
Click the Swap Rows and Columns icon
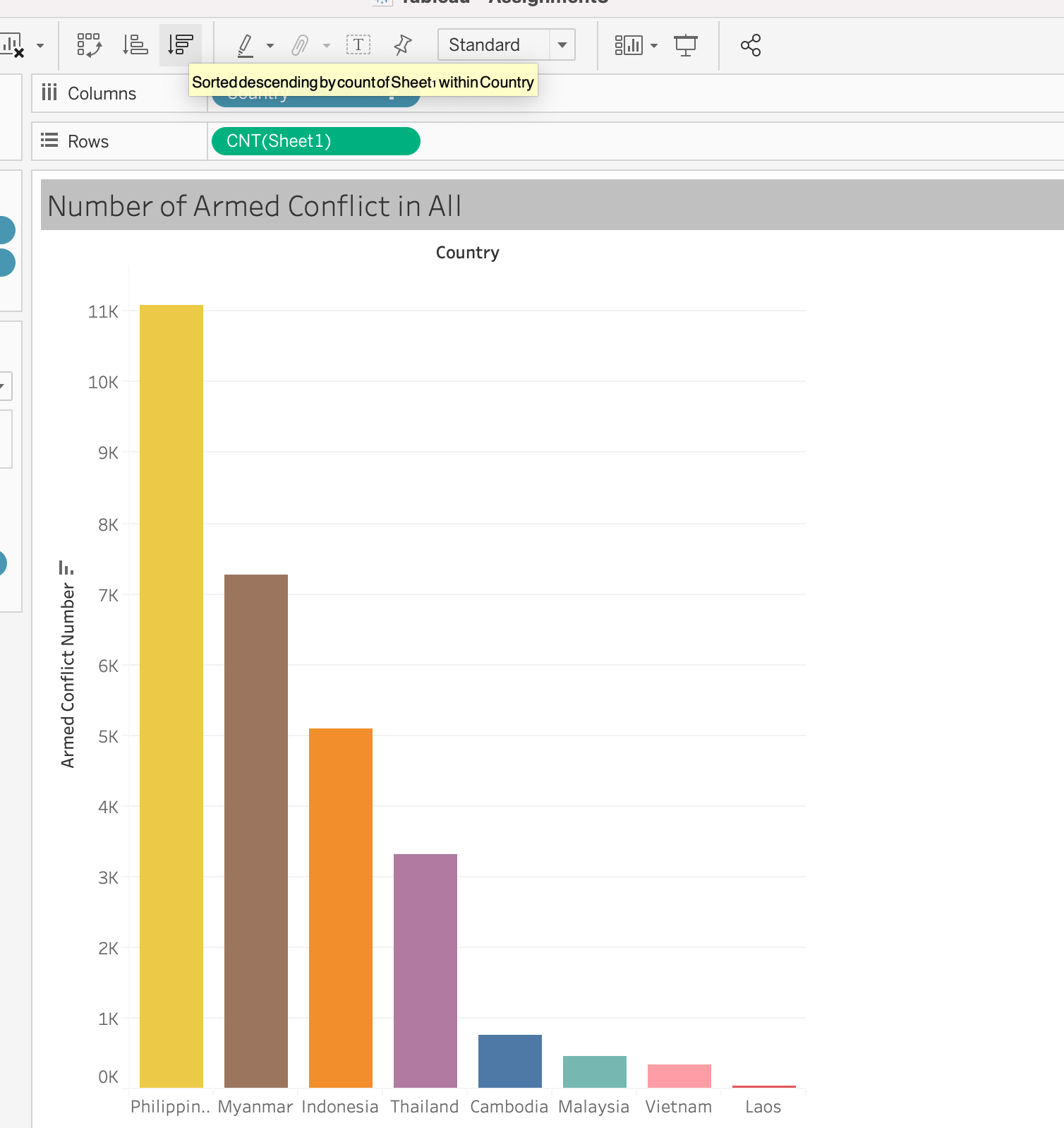tap(89, 45)
